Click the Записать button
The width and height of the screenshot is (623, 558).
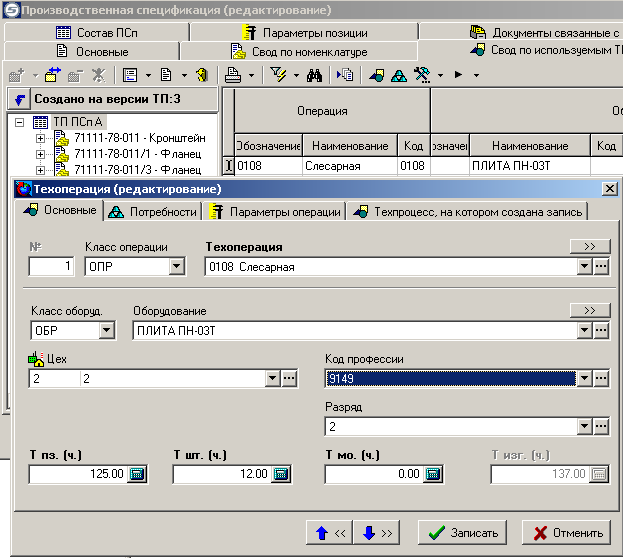tap(462, 533)
